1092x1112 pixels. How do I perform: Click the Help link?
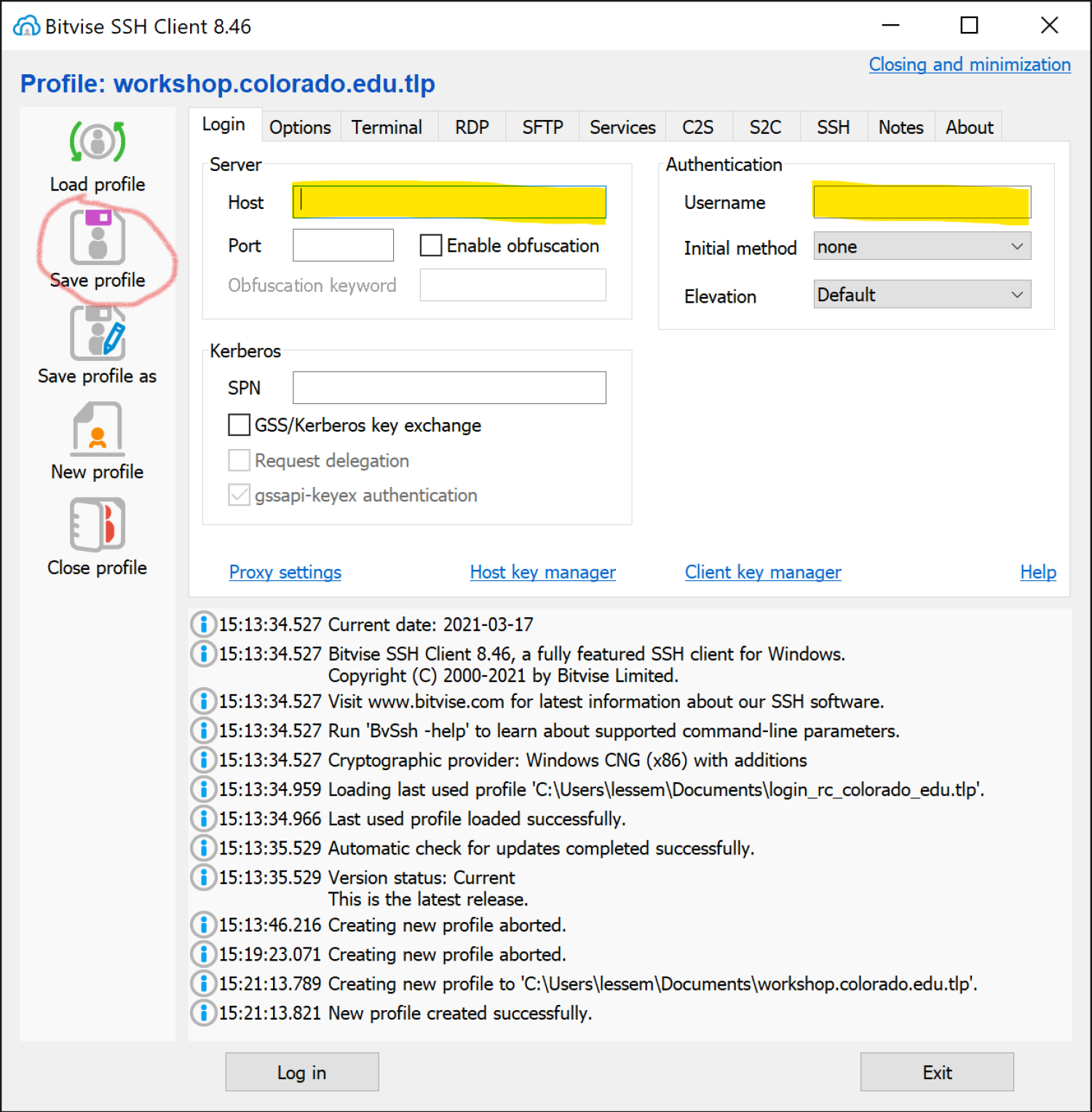click(x=1038, y=572)
